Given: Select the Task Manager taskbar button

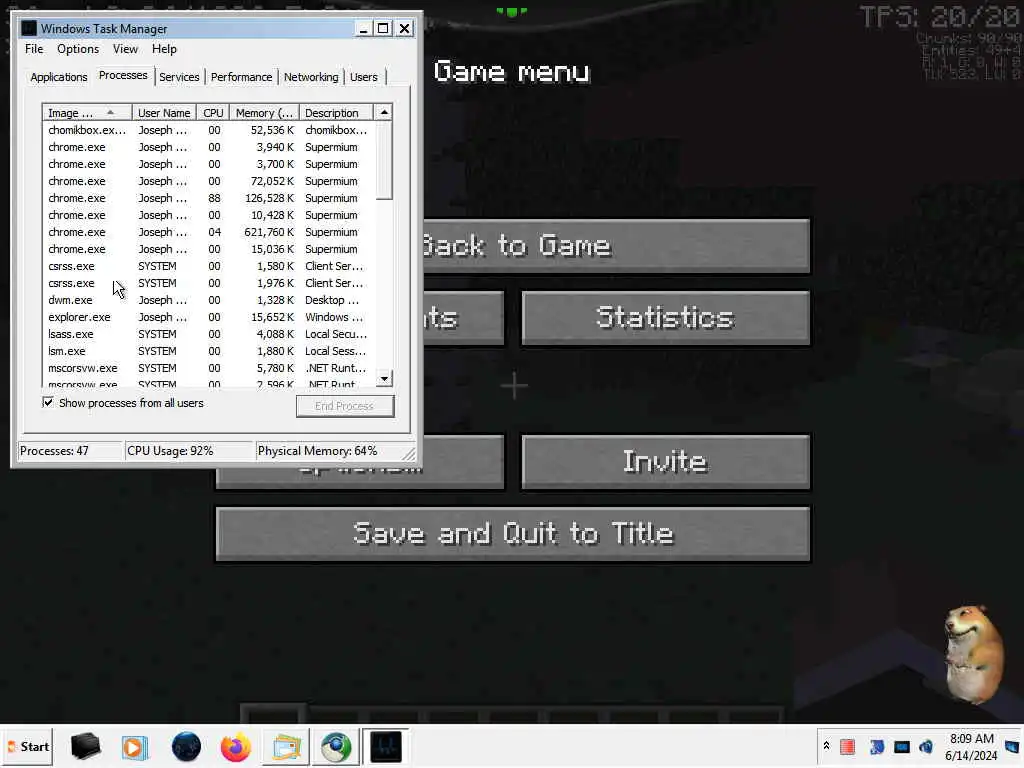Looking at the screenshot, I should click(385, 746).
